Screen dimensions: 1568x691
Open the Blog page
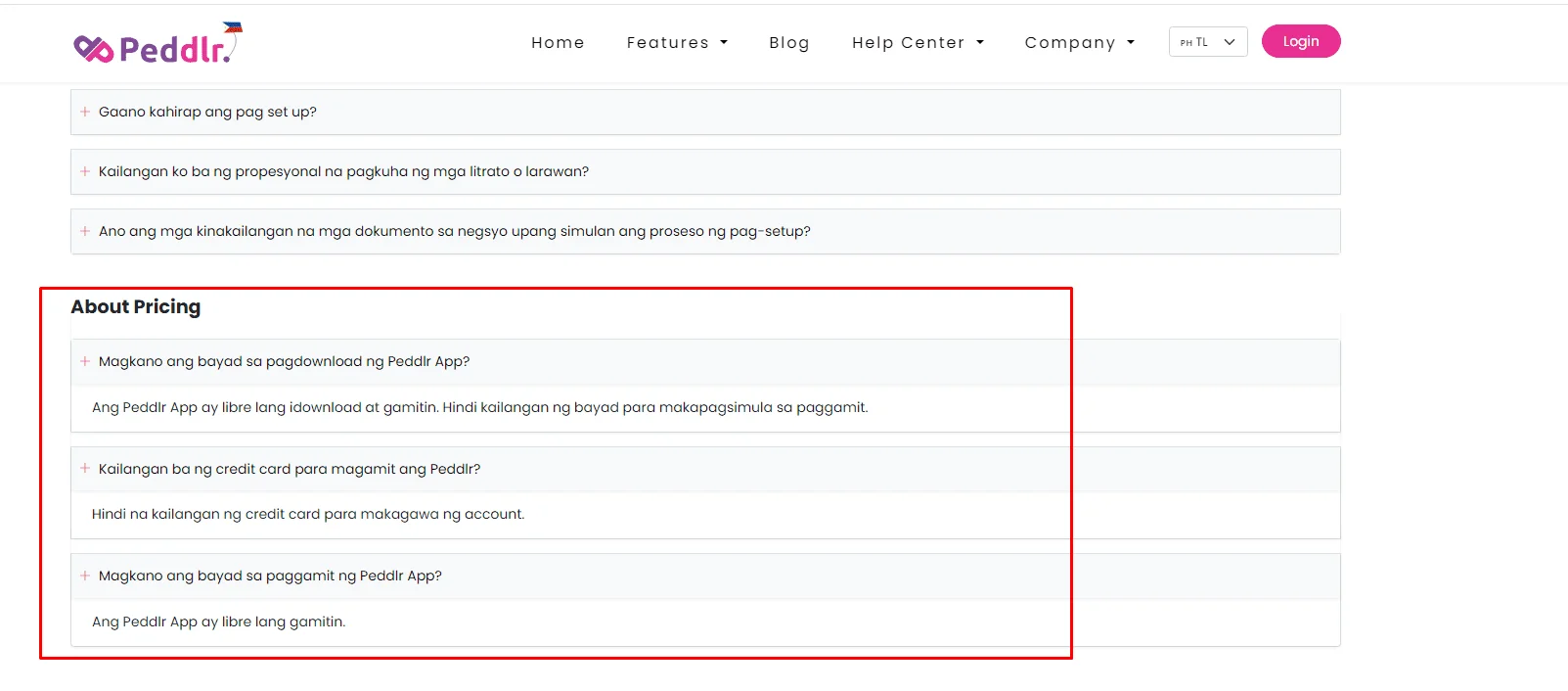[788, 42]
